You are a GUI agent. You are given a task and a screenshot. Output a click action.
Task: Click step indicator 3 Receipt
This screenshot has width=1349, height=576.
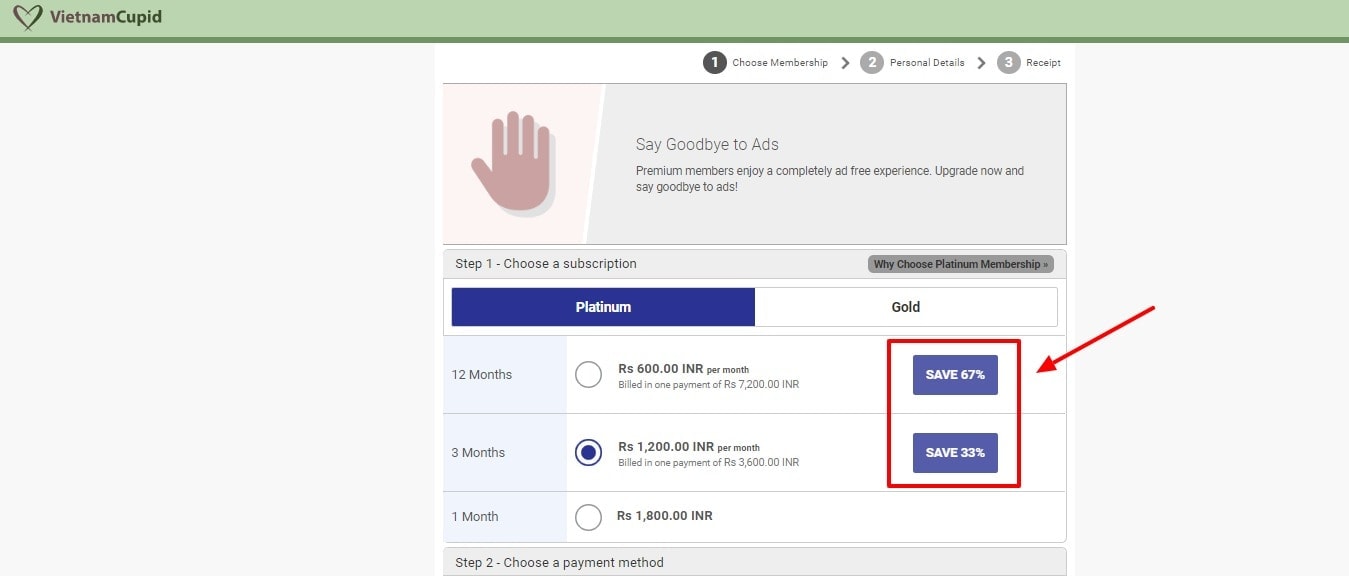(x=1008, y=62)
